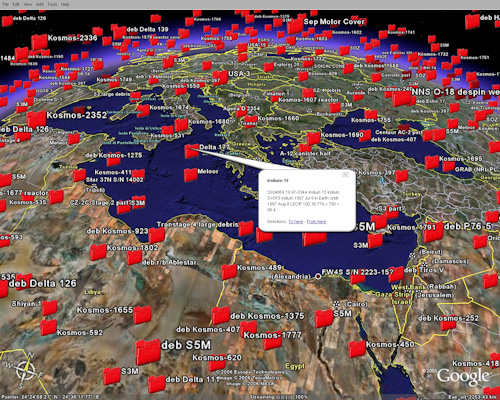Image resolution: width=500 pixels, height=400 pixels.
Task: Select the Kosmos-1802 placemark folder
Action: (x=98, y=252)
